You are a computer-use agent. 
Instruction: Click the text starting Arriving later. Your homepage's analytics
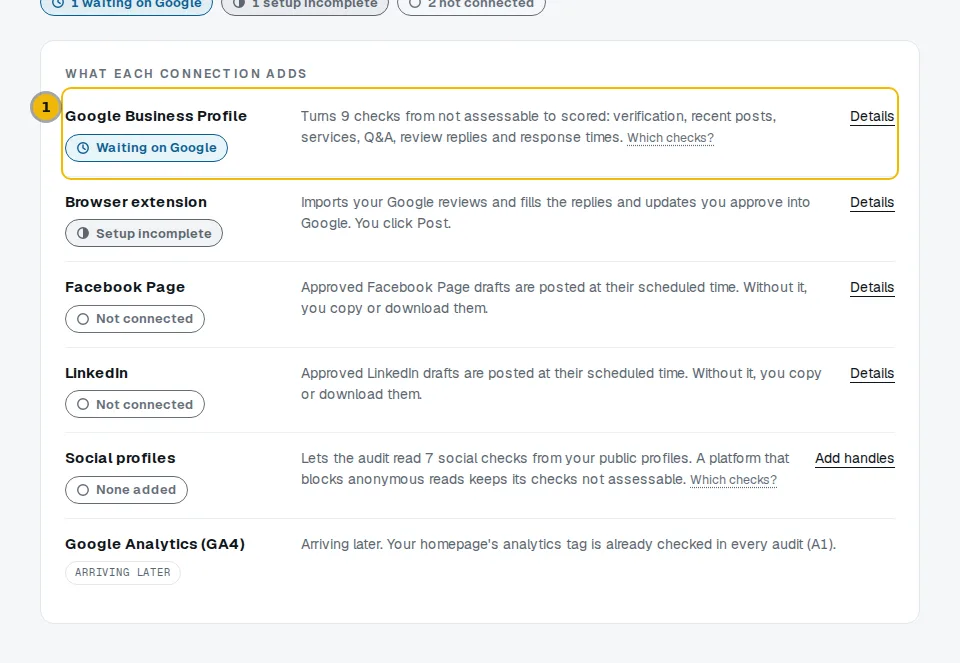(568, 544)
